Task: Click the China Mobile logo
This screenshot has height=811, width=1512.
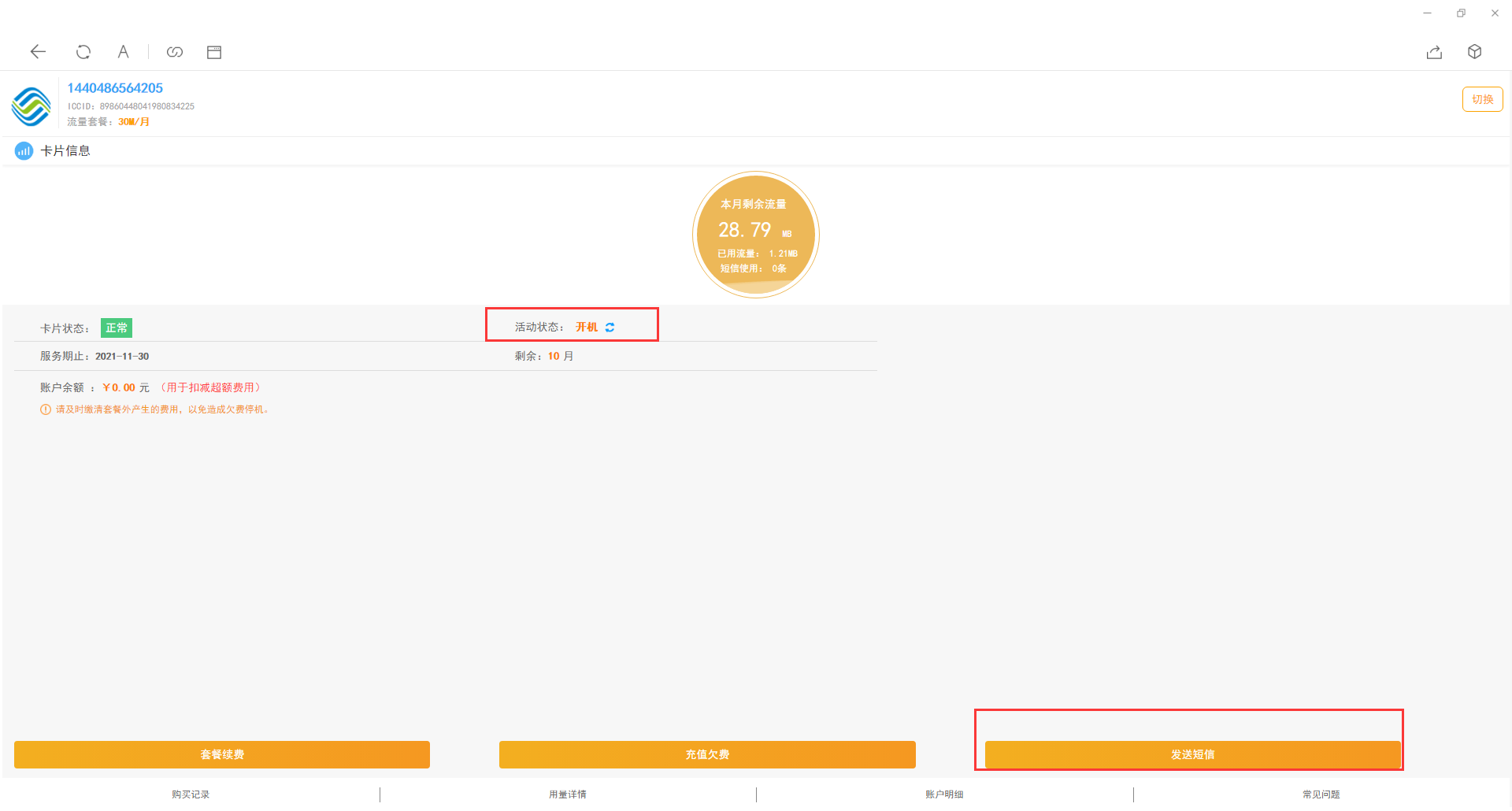Action: [31, 106]
